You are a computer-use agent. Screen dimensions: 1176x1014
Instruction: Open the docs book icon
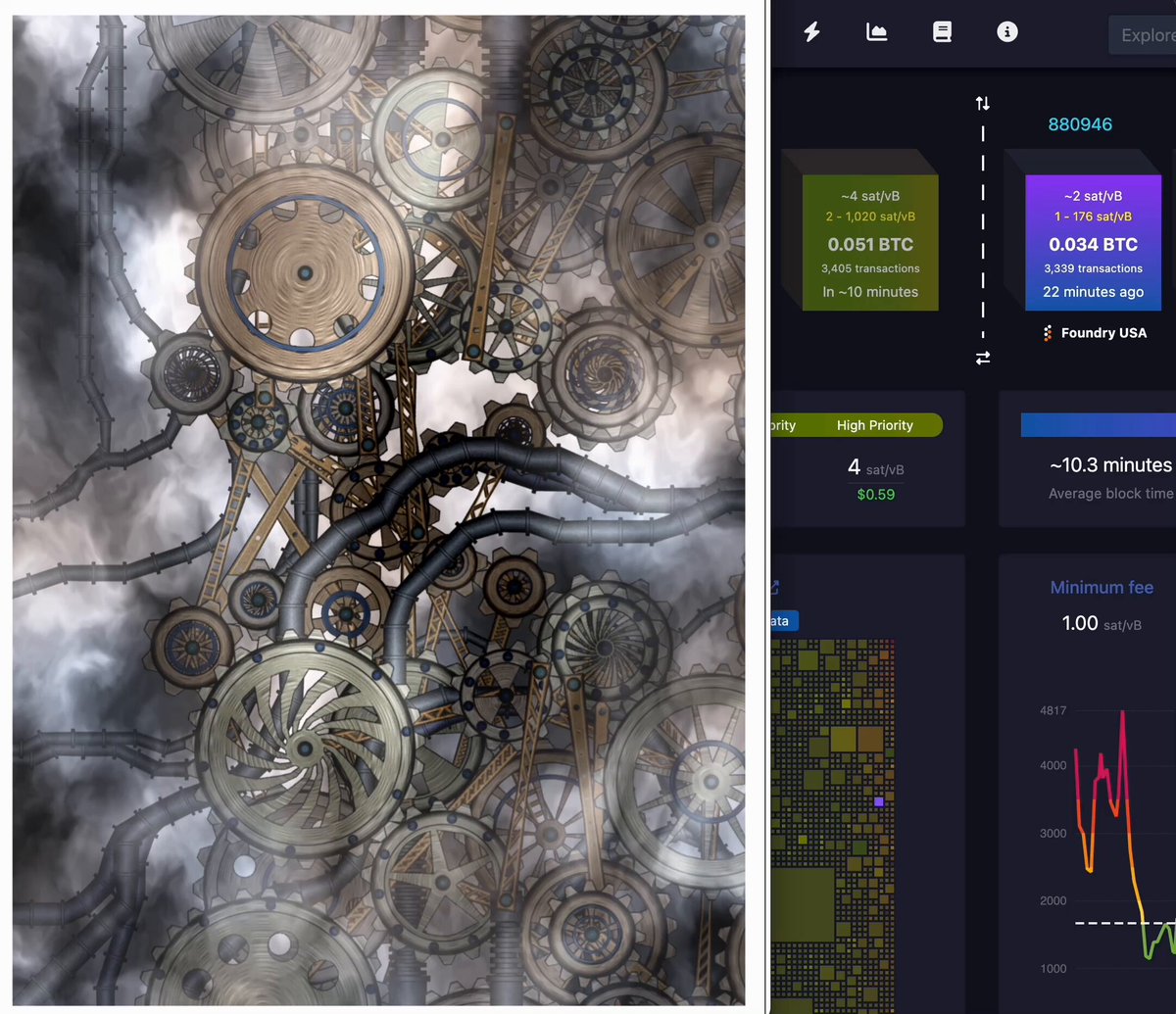pyautogui.click(x=942, y=32)
